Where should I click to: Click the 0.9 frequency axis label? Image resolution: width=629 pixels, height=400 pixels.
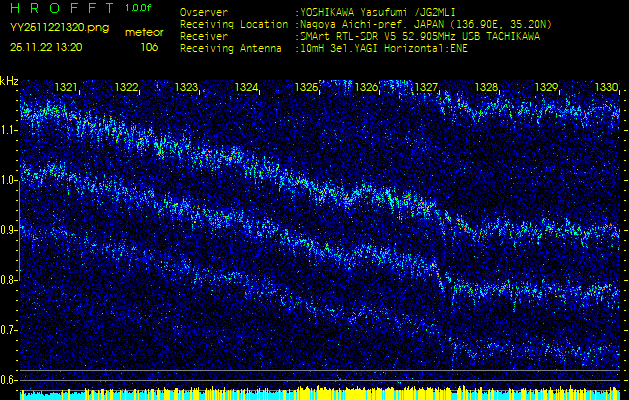click(x=9, y=230)
